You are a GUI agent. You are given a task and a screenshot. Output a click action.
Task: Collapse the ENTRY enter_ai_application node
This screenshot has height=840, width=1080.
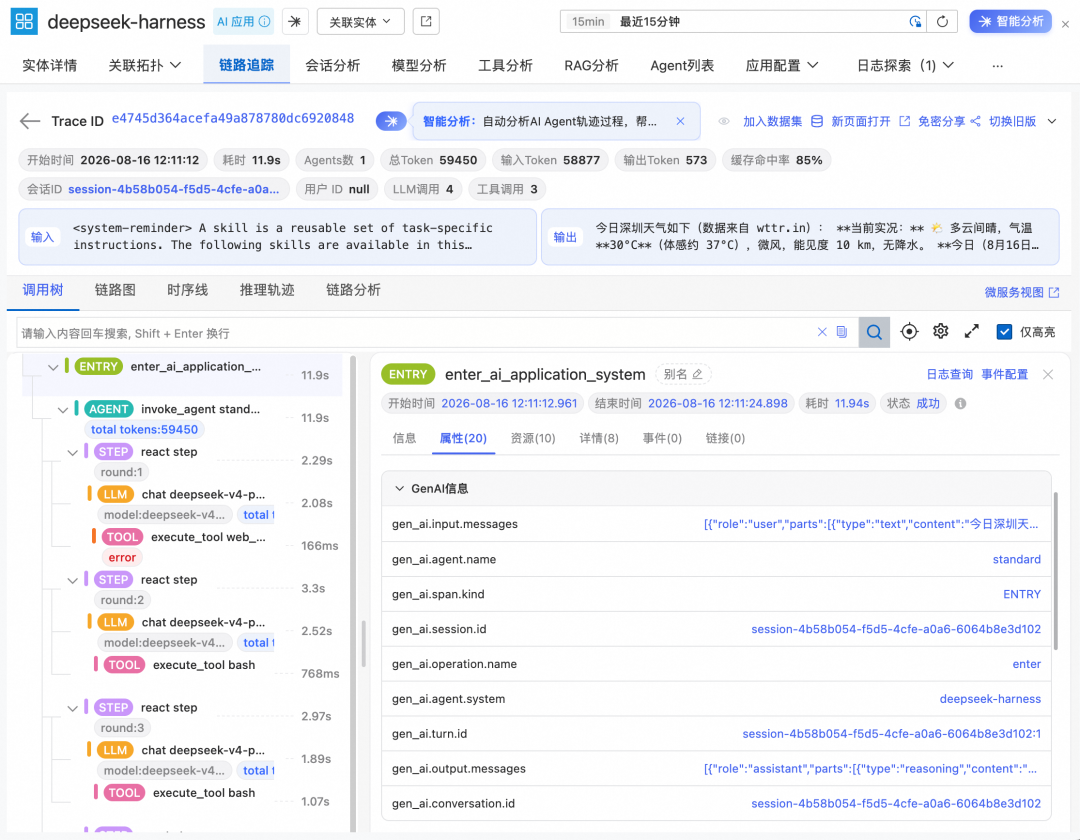[53, 368]
